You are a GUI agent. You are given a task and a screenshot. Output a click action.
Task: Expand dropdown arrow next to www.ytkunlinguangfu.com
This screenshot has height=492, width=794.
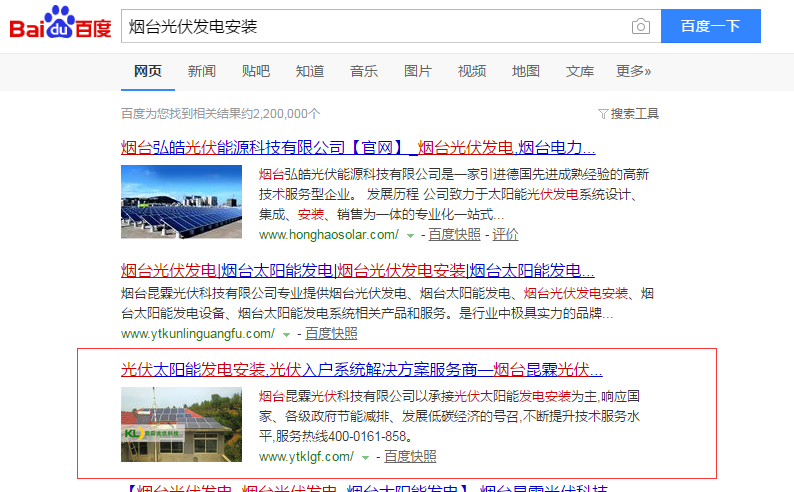point(286,334)
